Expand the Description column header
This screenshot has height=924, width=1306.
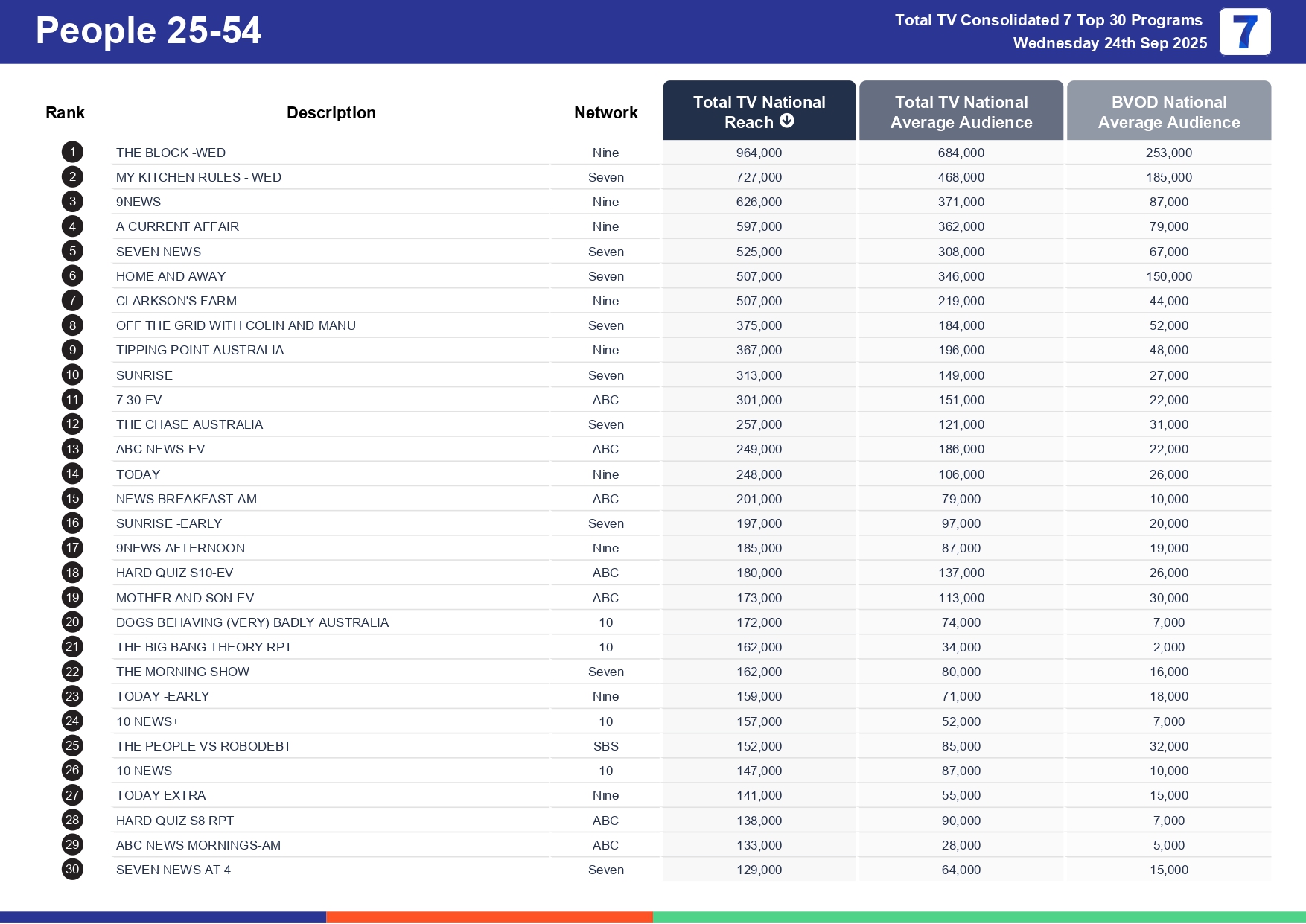[x=331, y=112]
